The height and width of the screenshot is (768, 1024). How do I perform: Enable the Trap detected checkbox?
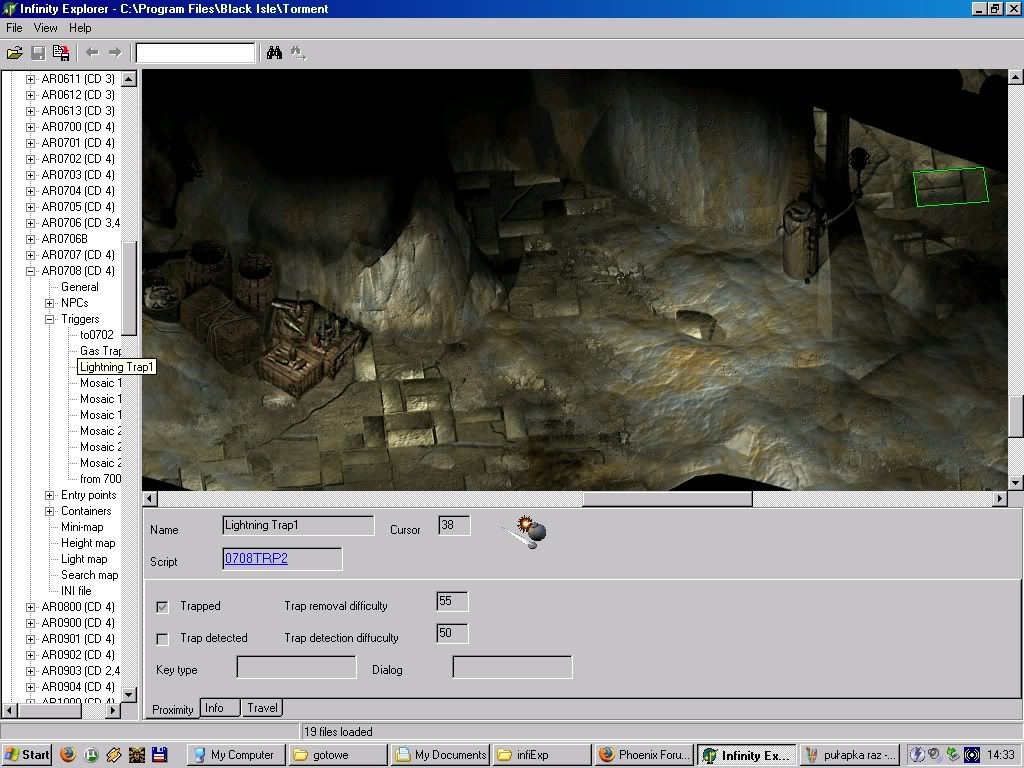tap(163, 639)
